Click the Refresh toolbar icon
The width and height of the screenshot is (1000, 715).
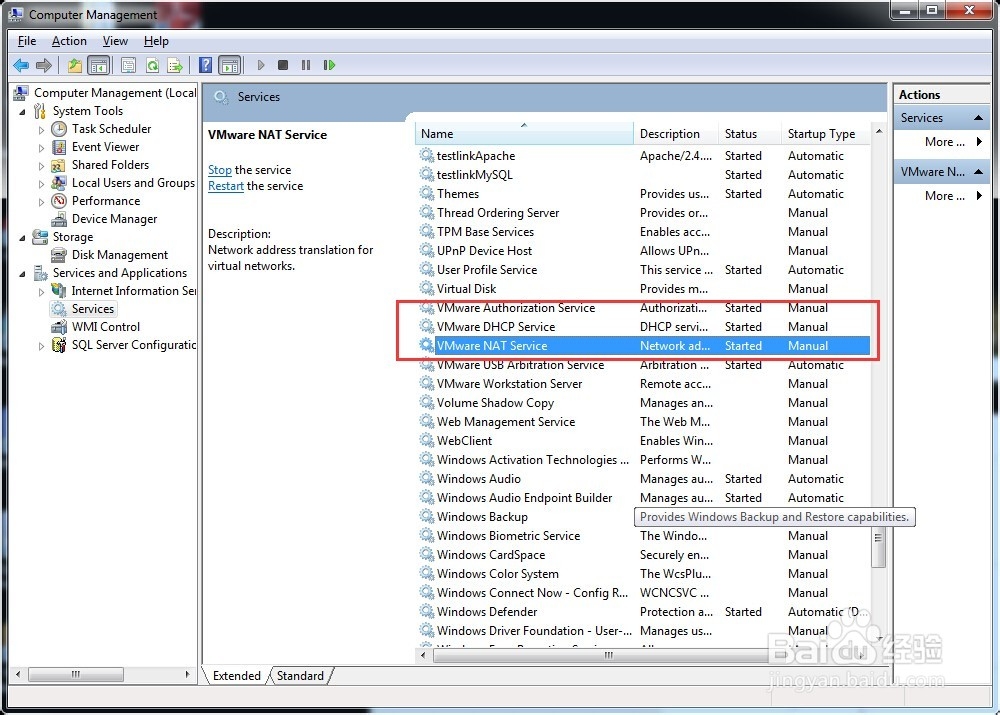coord(152,65)
